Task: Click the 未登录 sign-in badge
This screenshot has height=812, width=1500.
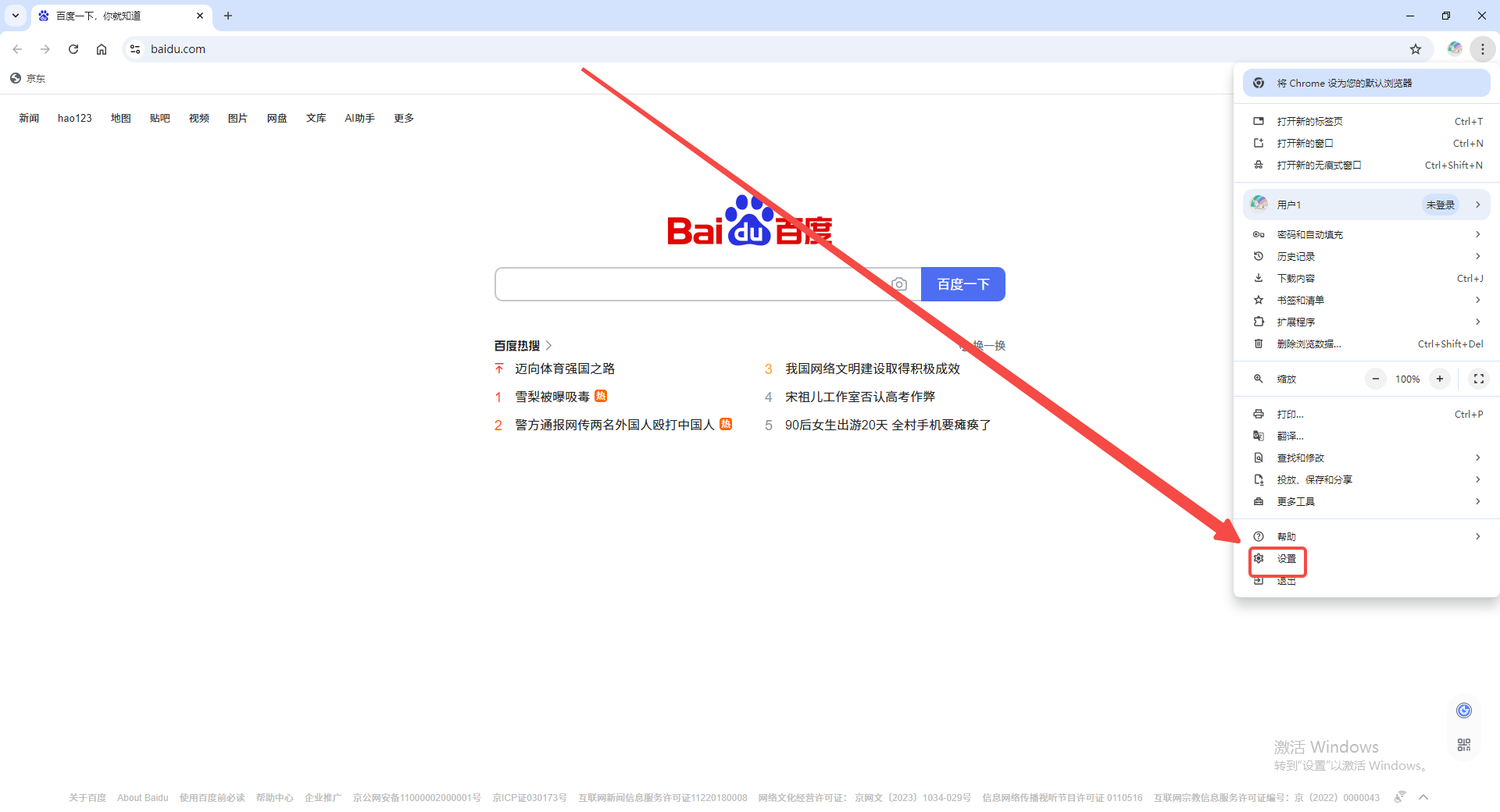Action: 1440,205
